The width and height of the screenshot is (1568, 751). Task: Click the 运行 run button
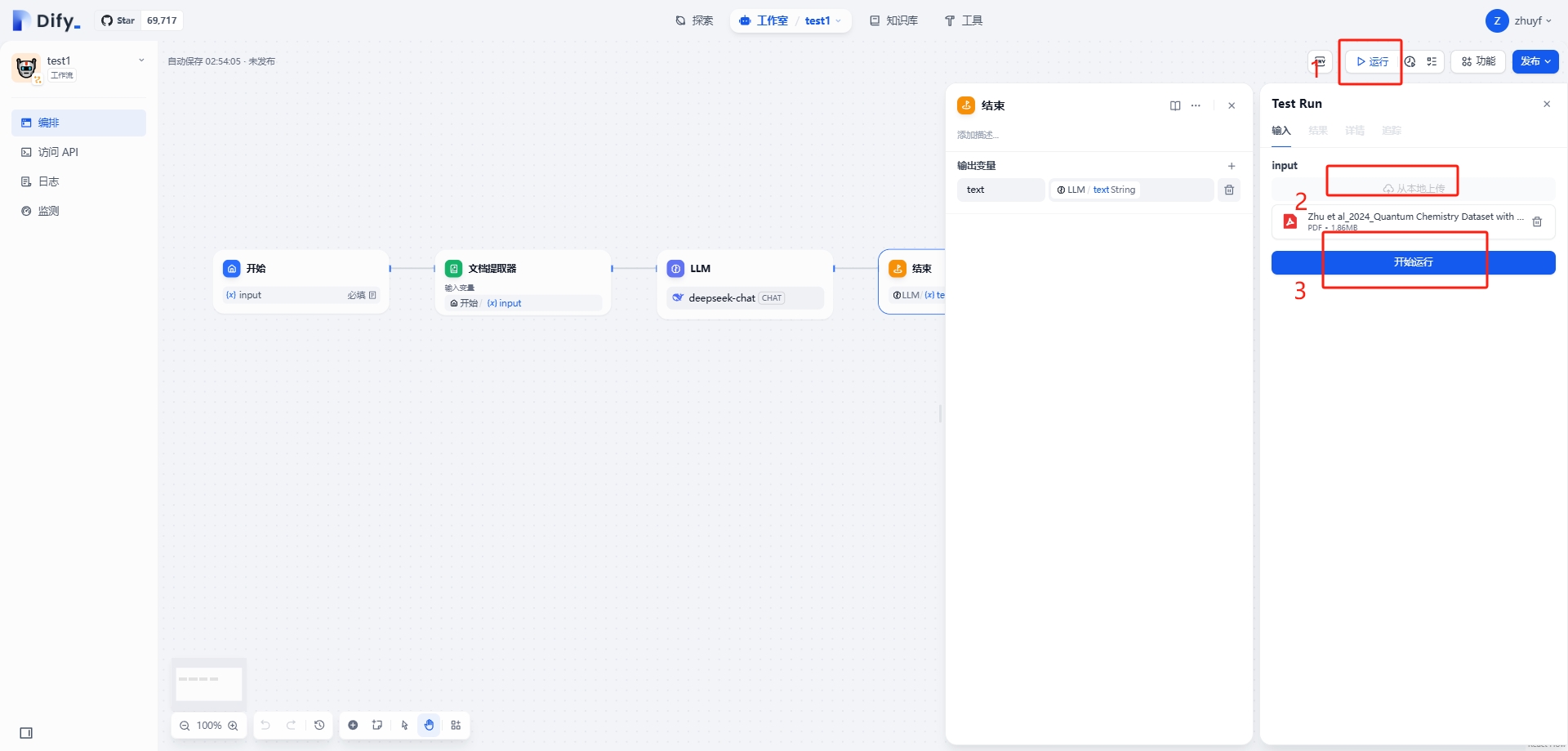tap(1372, 61)
